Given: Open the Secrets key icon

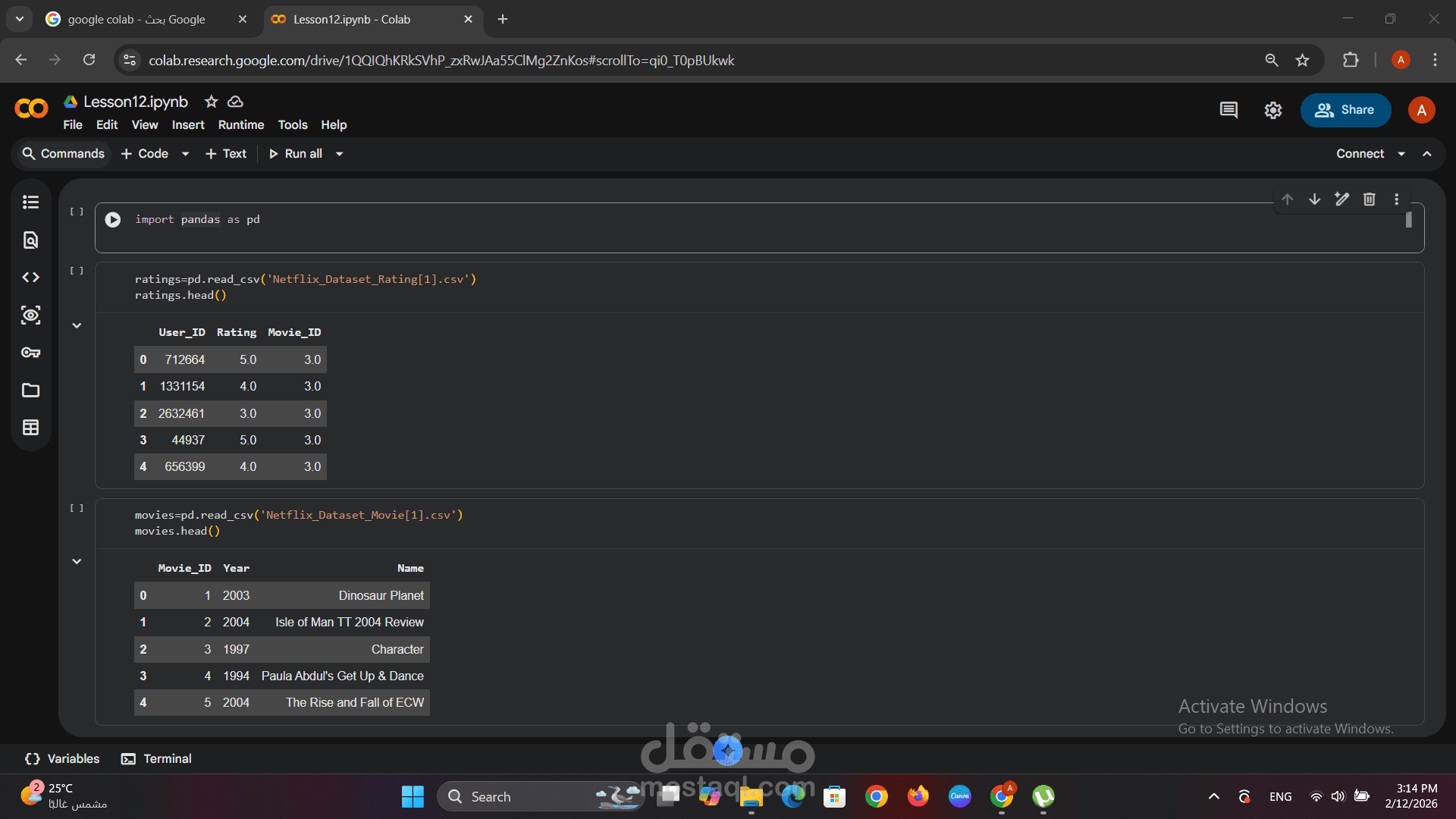Looking at the screenshot, I should click(30, 353).
